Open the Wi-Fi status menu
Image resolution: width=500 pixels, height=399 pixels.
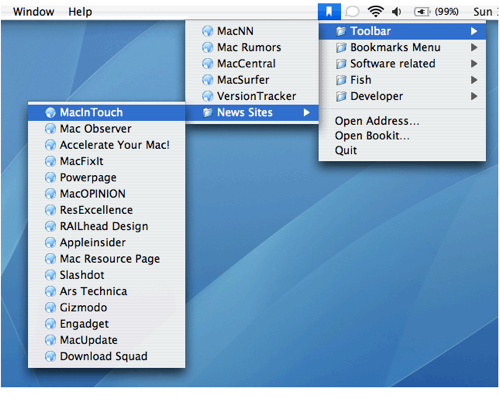[376, 12]
